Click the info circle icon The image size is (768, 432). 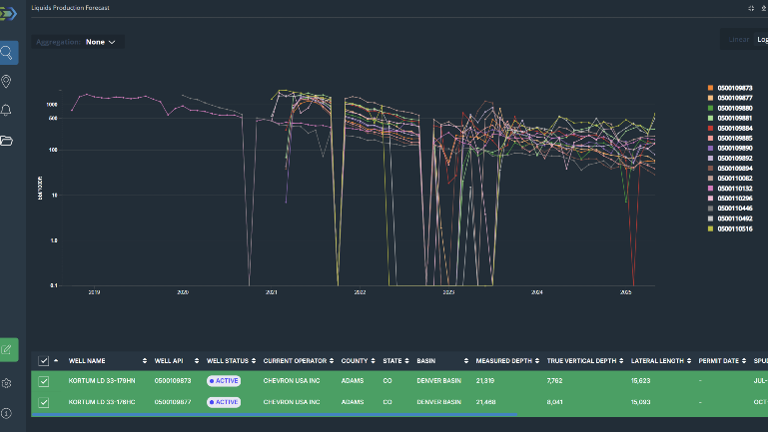point(8,412)
